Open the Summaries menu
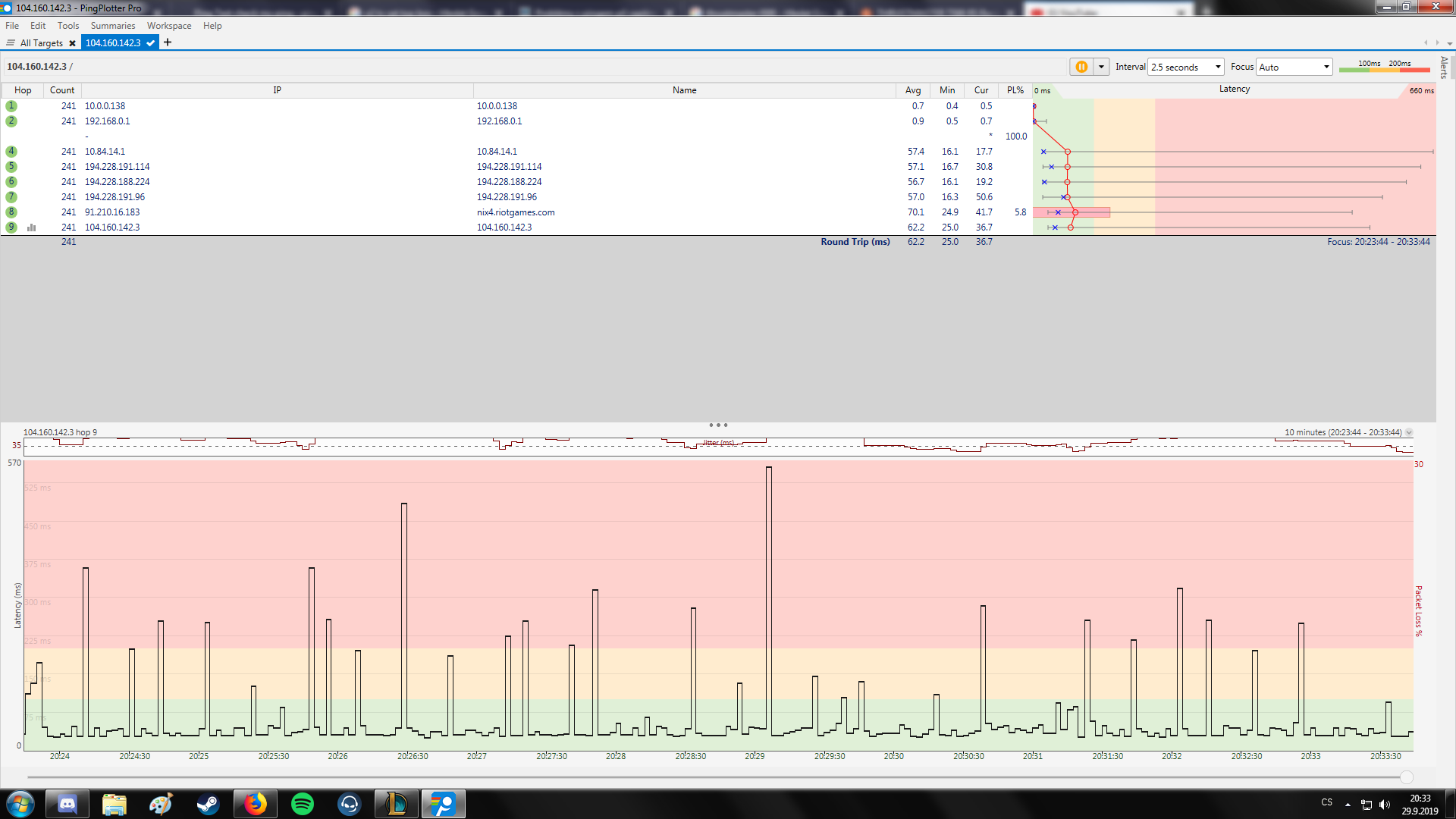This screenshot has height=819, width=1456. pyautogui.click(x=112, y=25)
